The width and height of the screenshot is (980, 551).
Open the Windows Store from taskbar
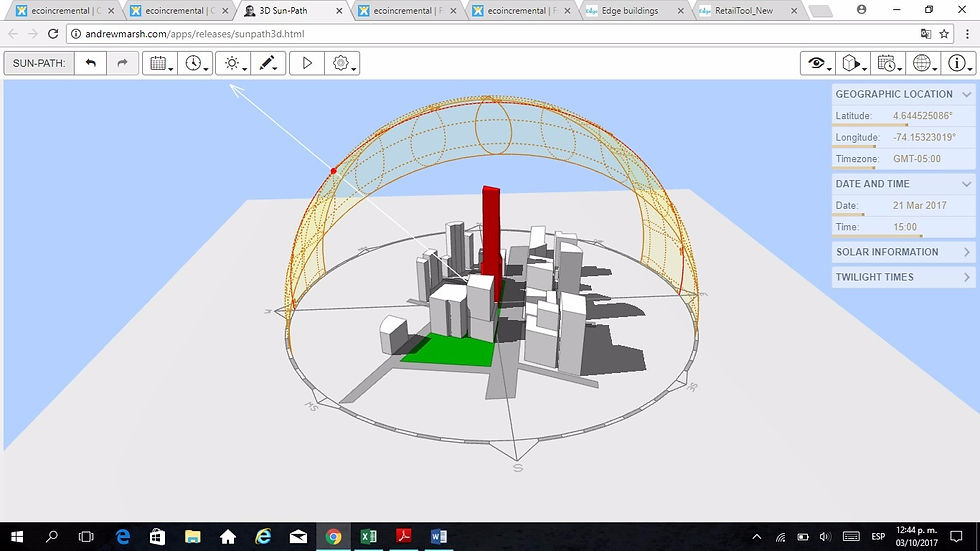click(158, 537)
